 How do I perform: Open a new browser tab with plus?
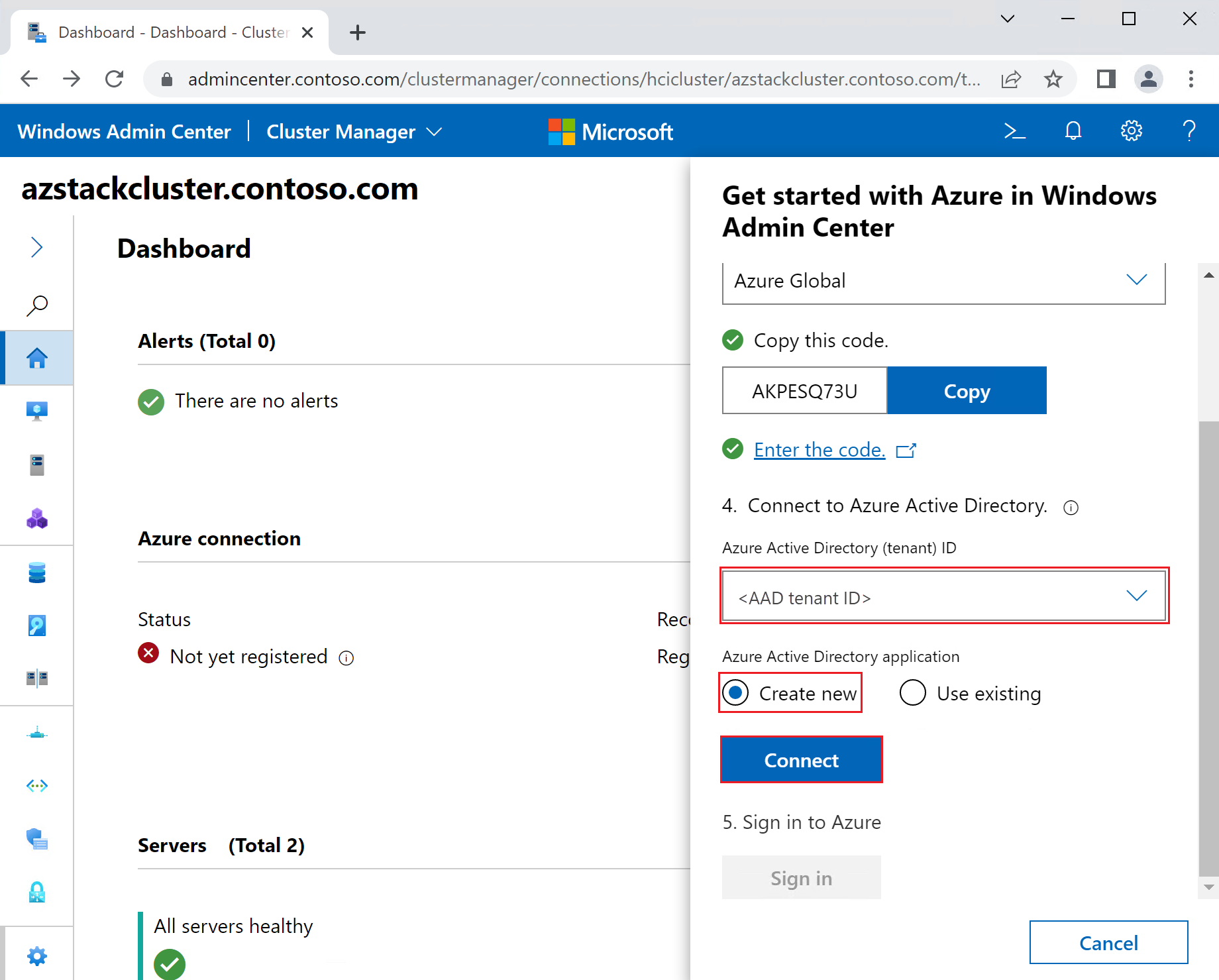[358, 32]
